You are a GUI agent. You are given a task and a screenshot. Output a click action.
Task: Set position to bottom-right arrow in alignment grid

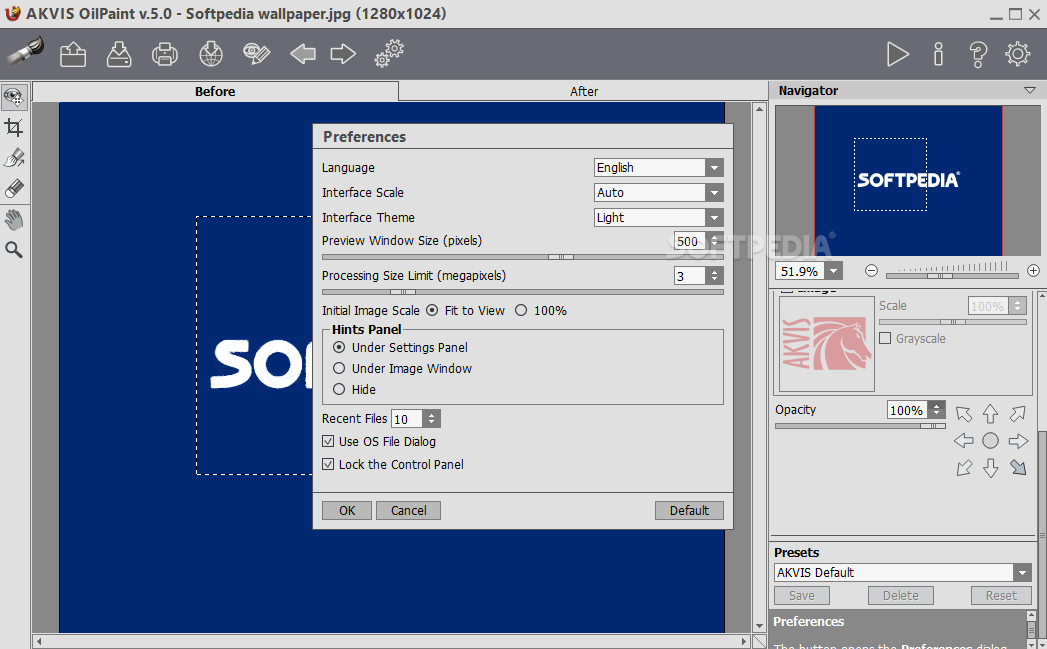(x=1018, y=467)
